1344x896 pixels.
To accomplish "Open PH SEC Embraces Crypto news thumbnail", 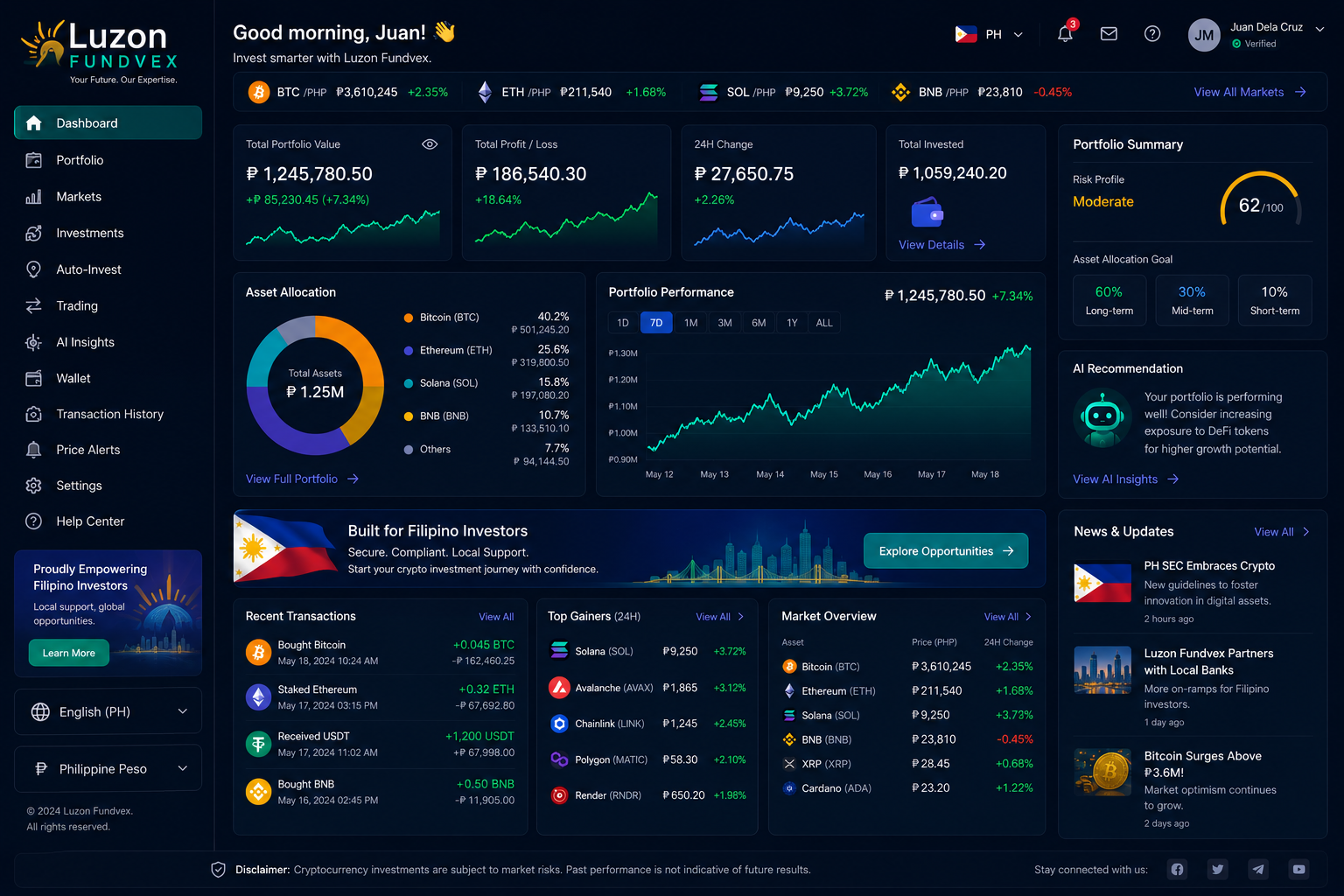I will tap(1102, 583).
